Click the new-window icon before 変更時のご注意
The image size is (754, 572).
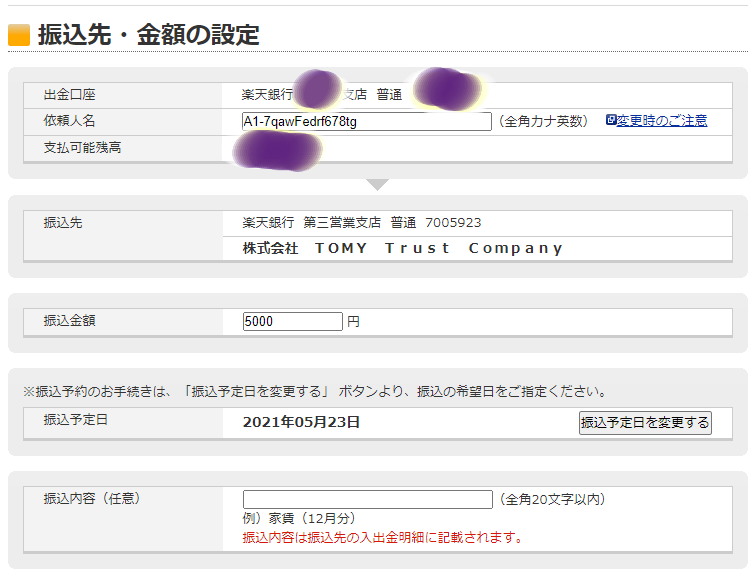[611, 120]
